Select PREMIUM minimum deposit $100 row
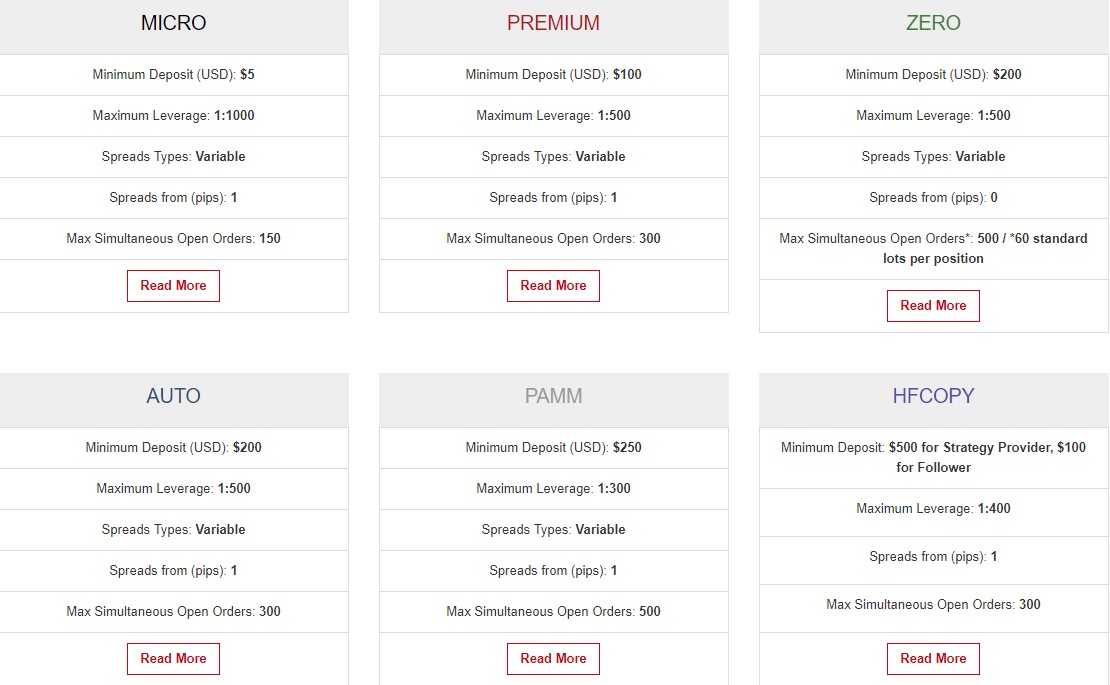The height and width of the screenshot is (685, 1110). tap(554, 75)
